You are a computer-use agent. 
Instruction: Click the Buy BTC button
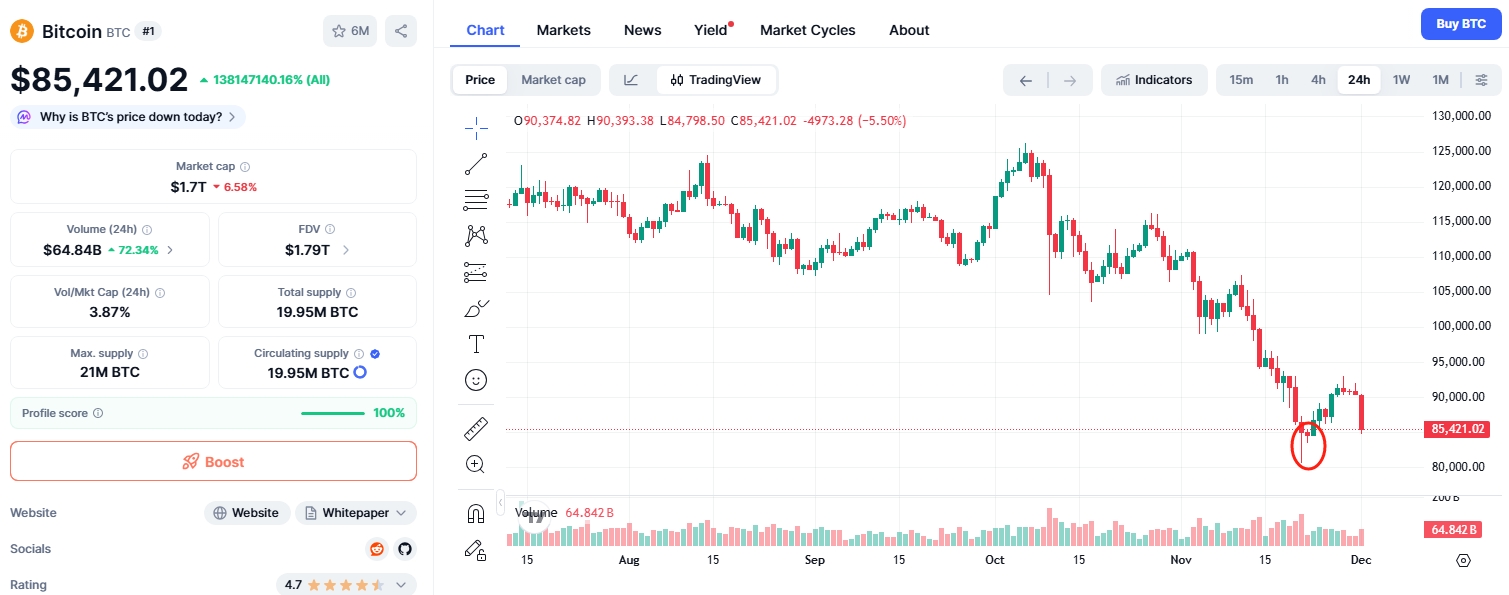click(x=1460, y=24)
